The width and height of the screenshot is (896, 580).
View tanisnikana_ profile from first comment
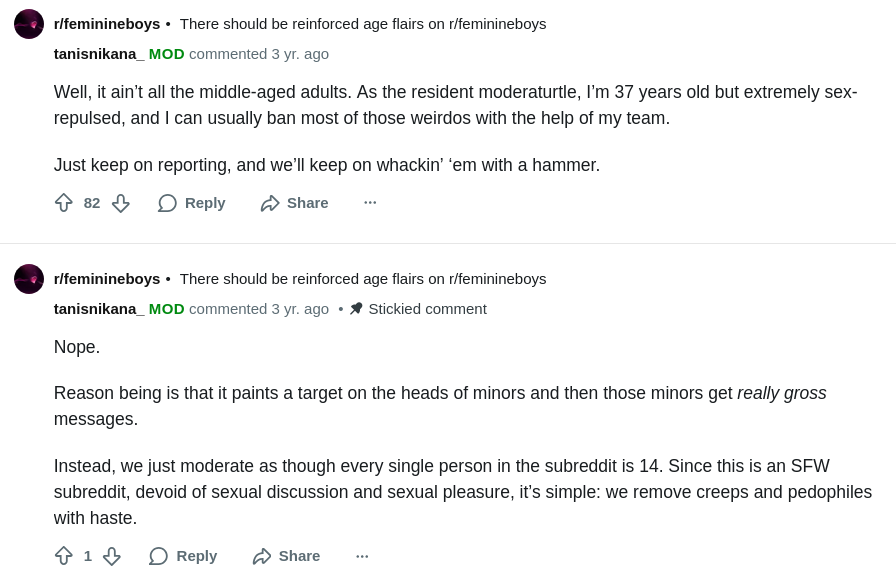[x=99, y=54]
